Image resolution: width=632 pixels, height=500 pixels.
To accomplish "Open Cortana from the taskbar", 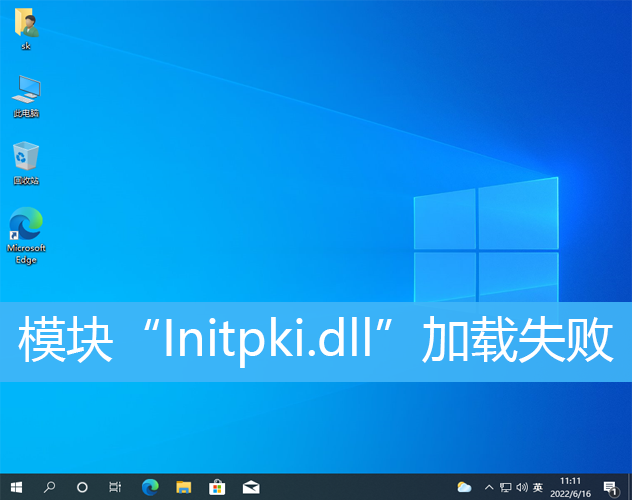I will click(82, 487).
